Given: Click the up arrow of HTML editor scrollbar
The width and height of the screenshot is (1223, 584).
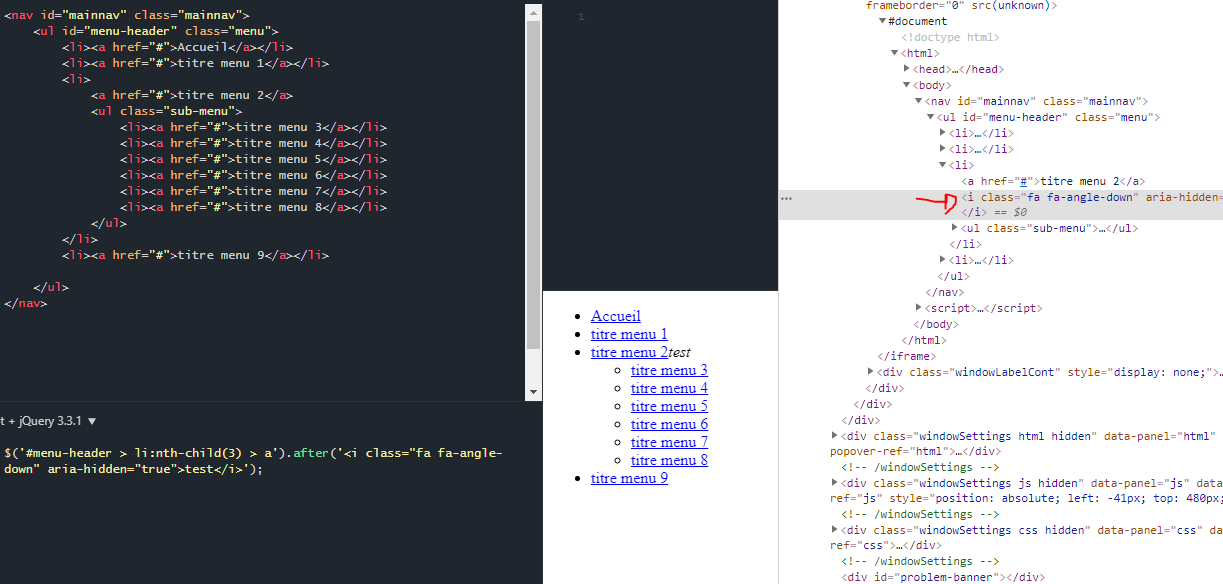Looking at the screenshot, I should 533,12.
